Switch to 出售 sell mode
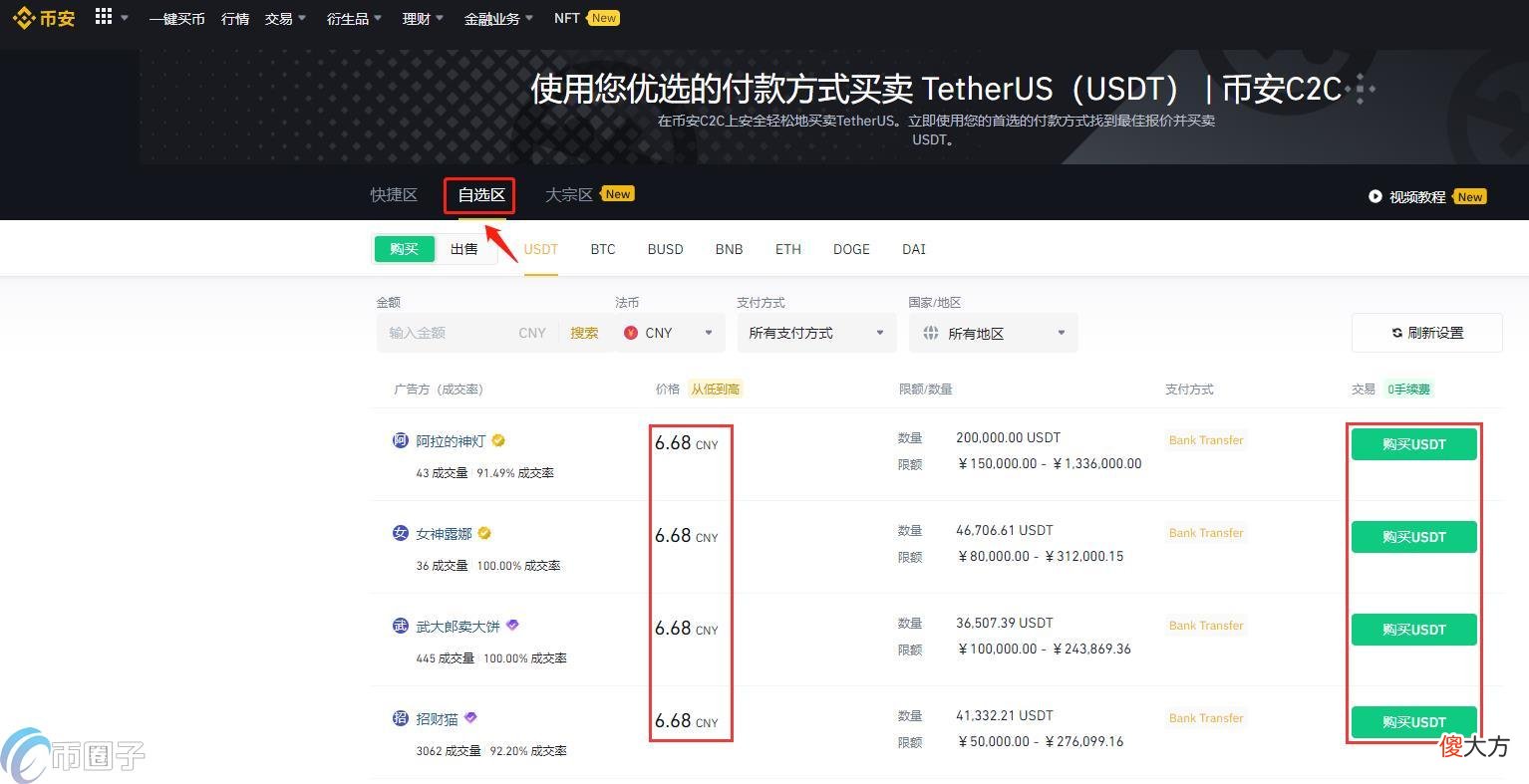Viewport: 1529px width, 784px height. [464, 249]
